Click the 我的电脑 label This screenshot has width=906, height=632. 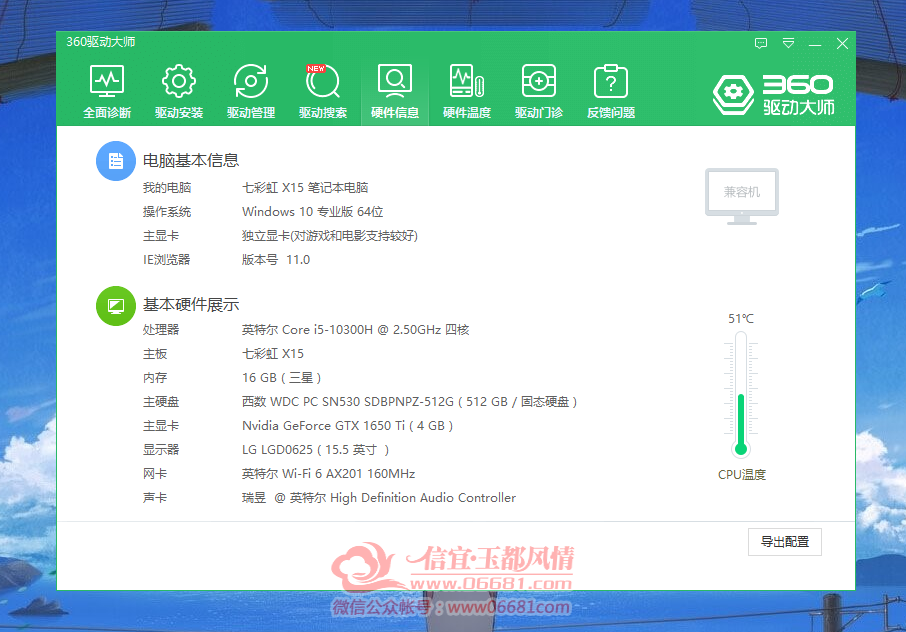click(x=167, y=188)
